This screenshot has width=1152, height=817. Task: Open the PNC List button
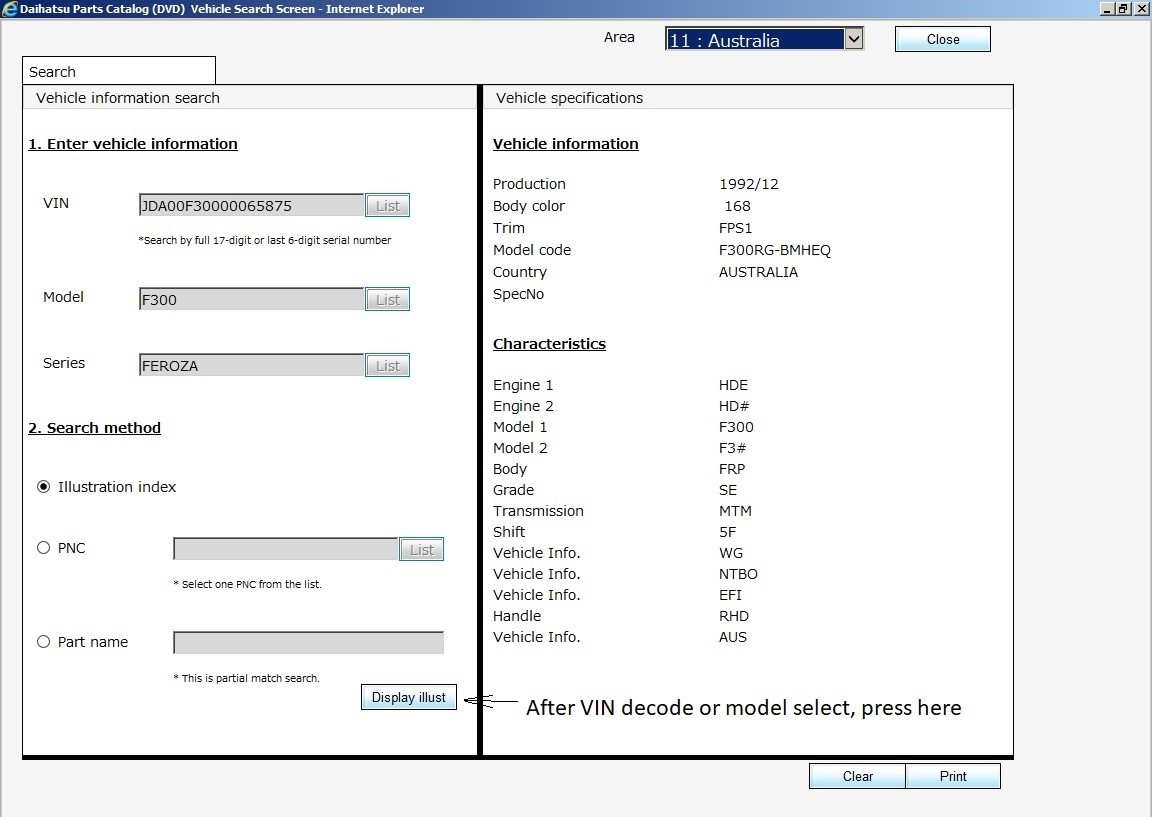[422, 550]
